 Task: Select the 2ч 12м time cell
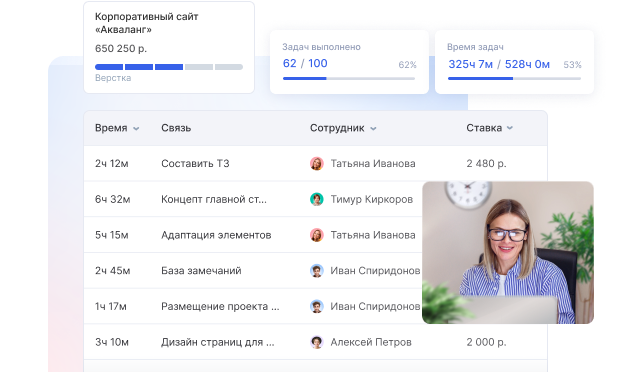112,164
